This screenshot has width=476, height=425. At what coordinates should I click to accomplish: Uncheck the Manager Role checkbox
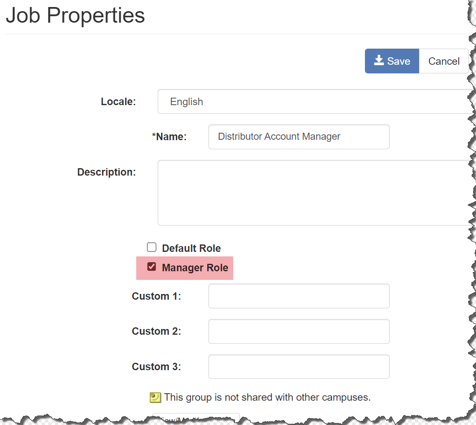click(152, 267)
